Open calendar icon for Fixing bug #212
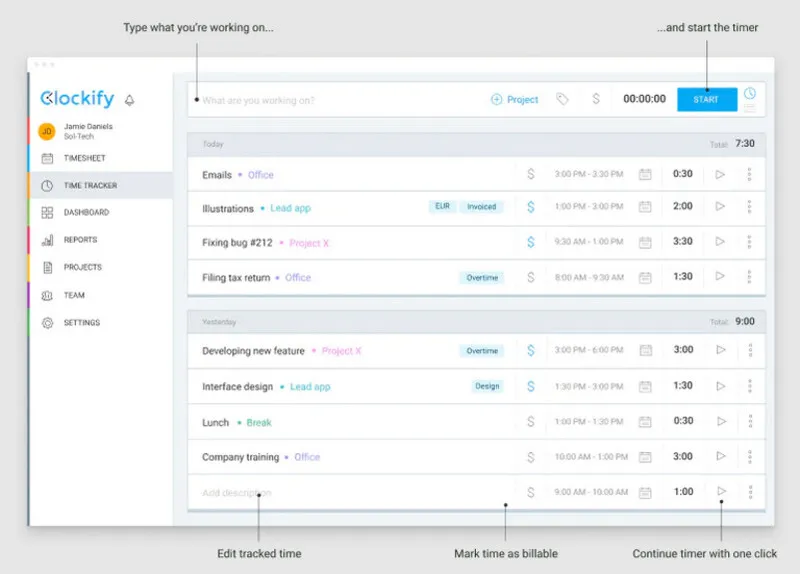Viewport: 800px width, 574px height. (x=645, y=242)
